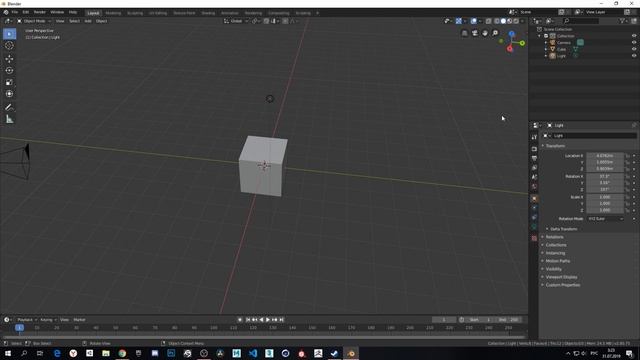Open the Rotation Mode XYZ Euler dropdown
Viewport: 640px width, 360px height.
pos(605,219)
